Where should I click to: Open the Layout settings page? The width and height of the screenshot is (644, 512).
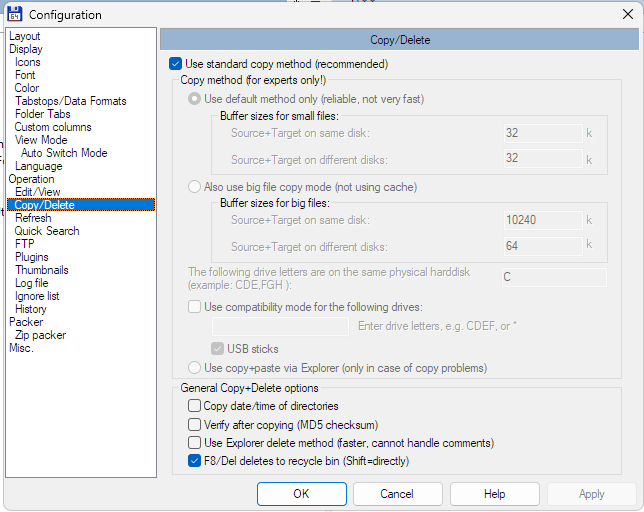25,36
